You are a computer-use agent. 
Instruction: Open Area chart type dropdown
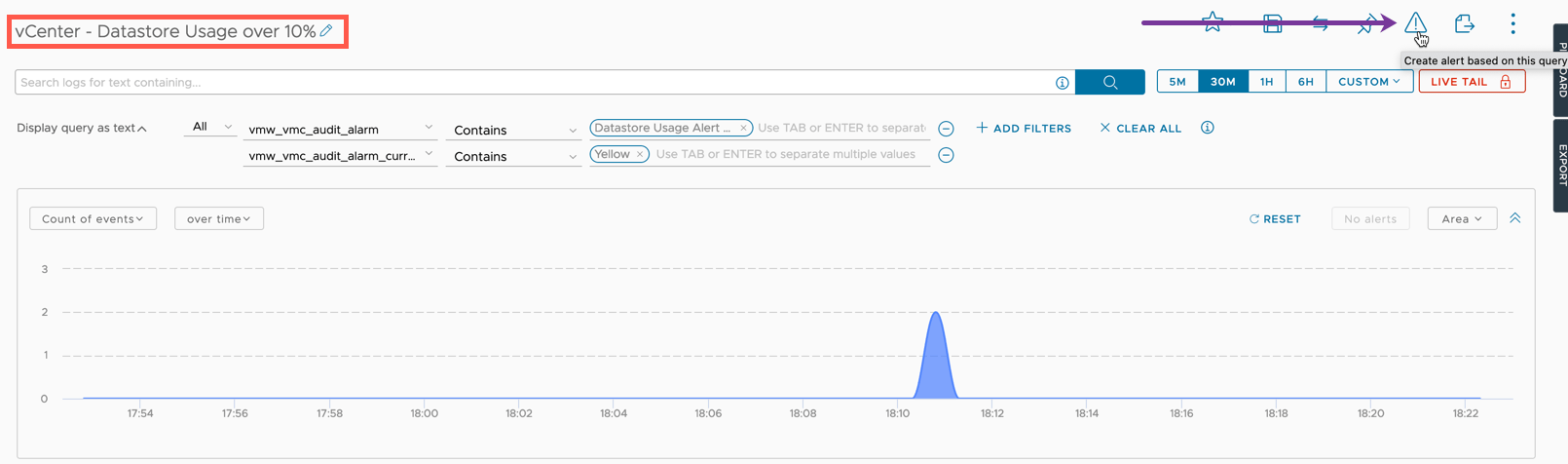click(1462, 219)
